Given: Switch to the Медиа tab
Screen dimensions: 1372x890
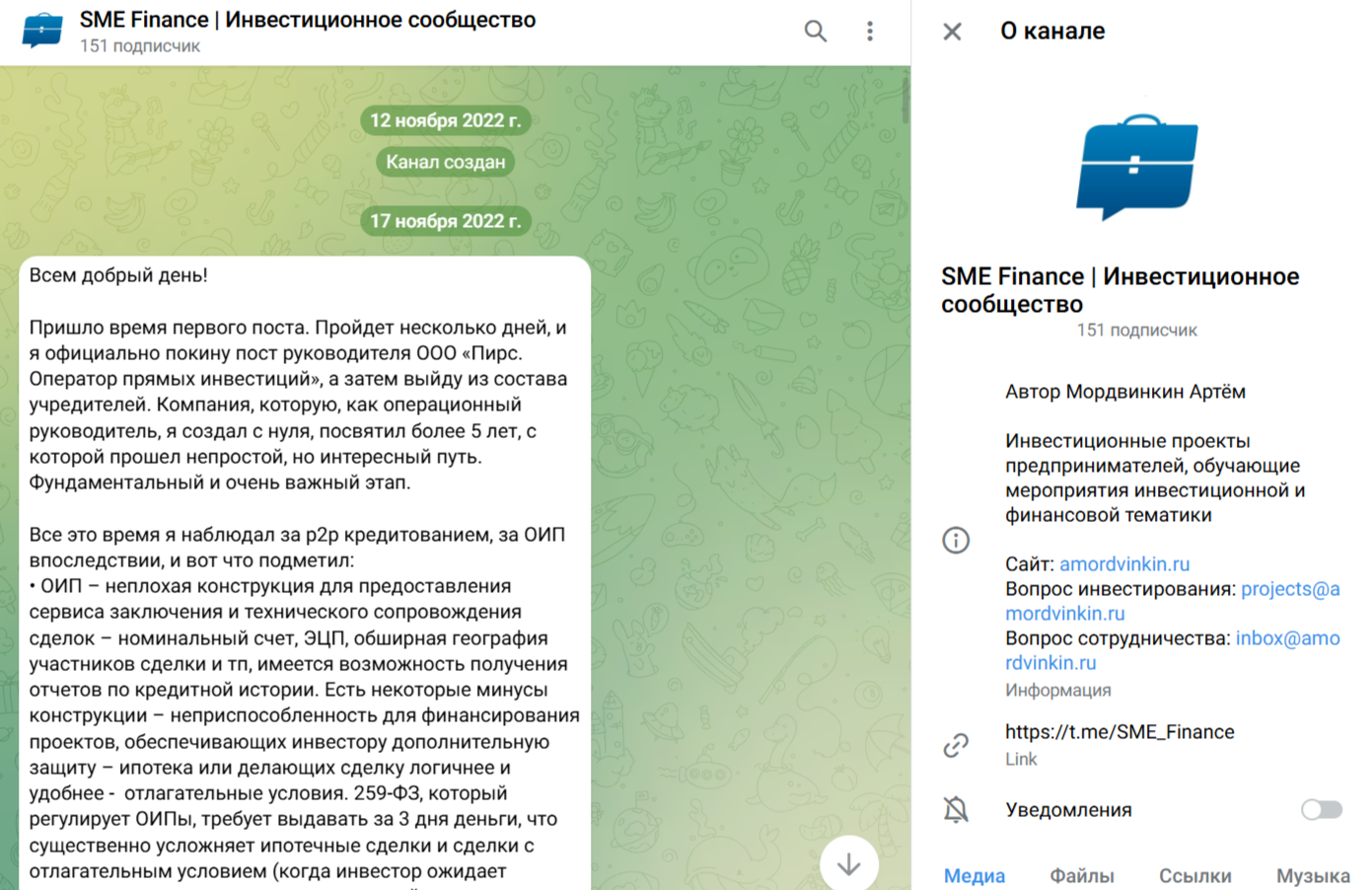Looking at the screenshot, I should [975, 875].
